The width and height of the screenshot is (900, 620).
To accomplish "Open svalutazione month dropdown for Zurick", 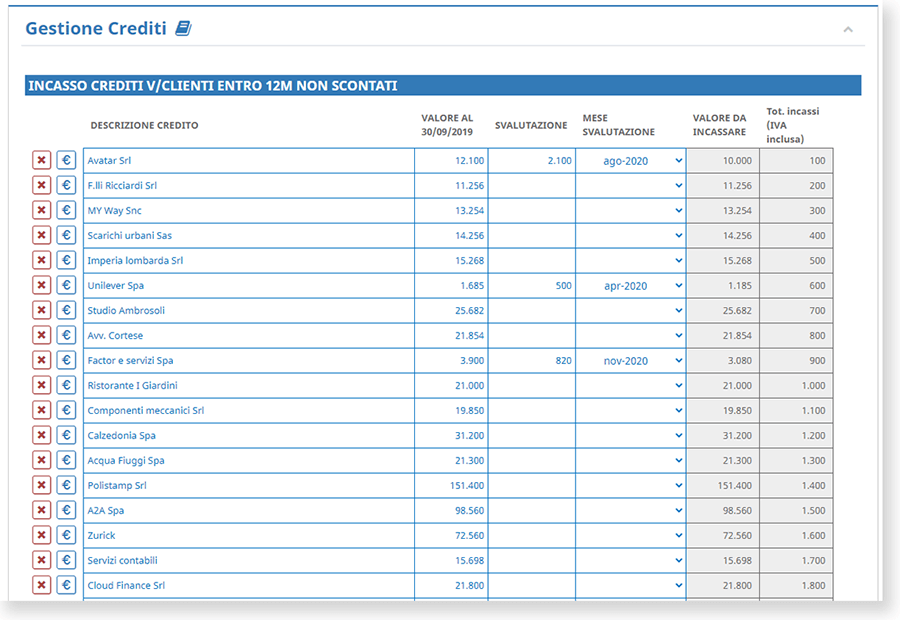I will [631, 535].
